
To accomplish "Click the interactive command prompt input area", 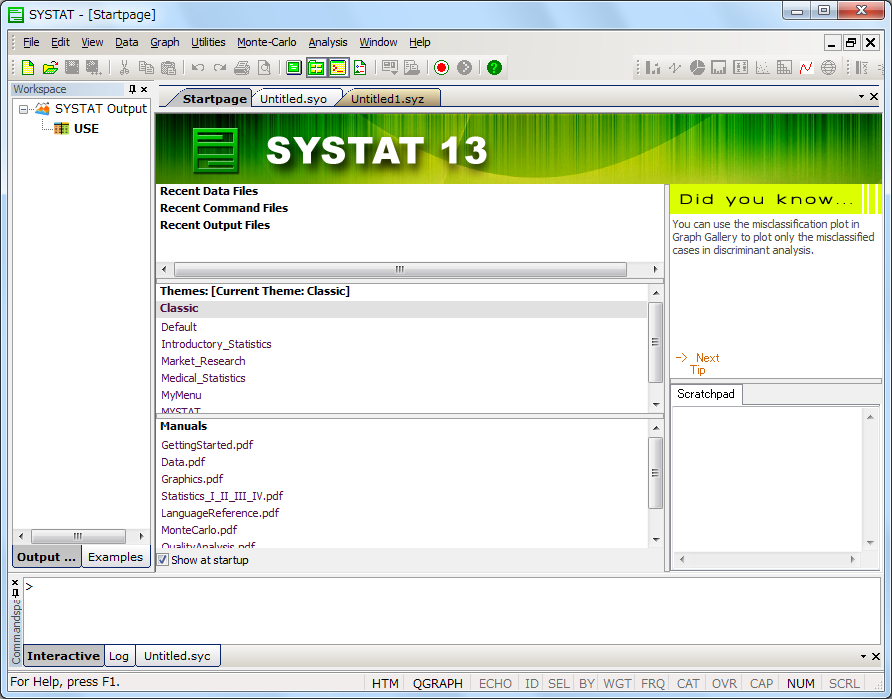I will pyautogui.click(x=452, y=611).
